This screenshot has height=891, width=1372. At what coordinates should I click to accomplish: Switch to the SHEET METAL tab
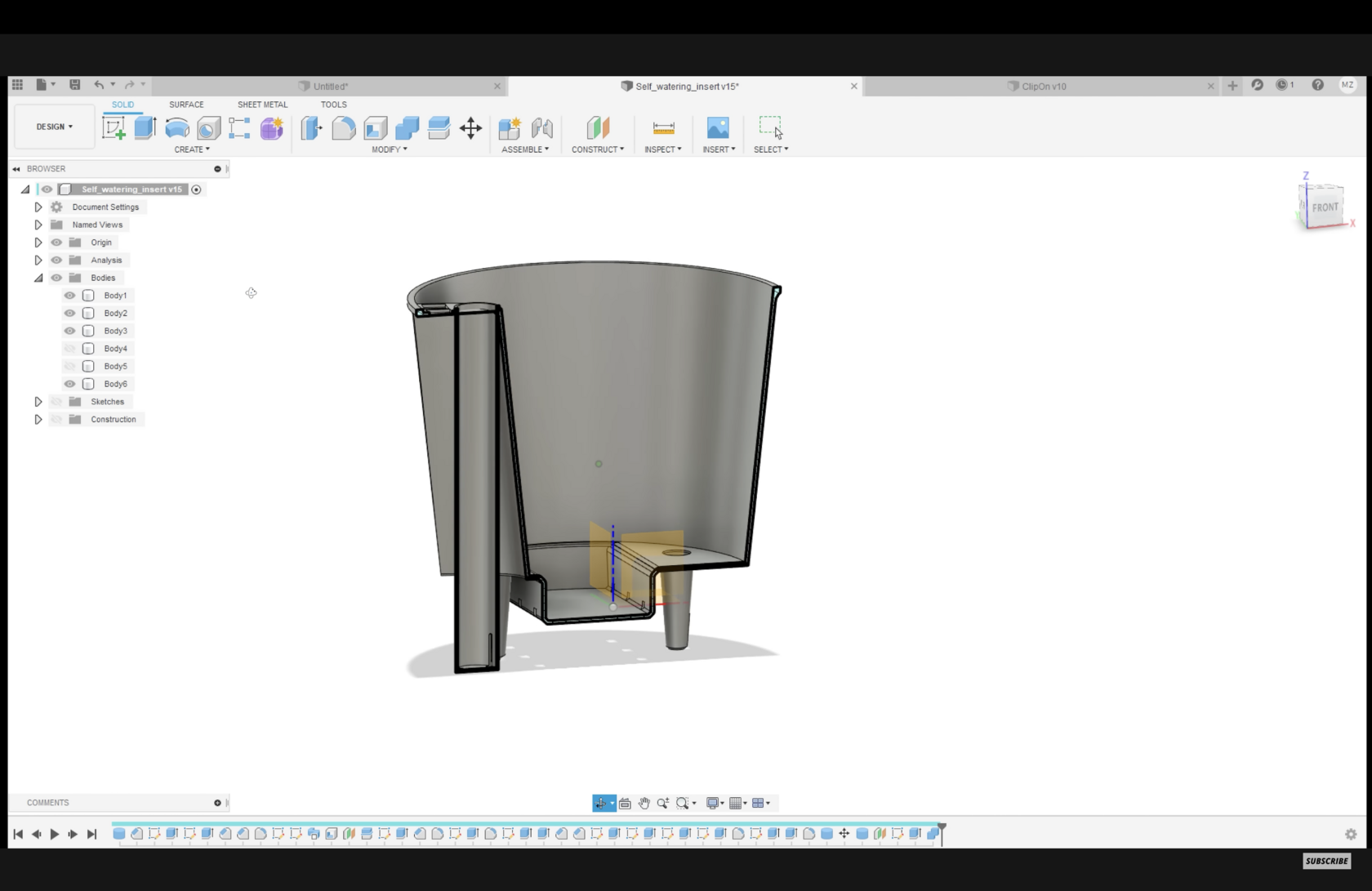262,105
